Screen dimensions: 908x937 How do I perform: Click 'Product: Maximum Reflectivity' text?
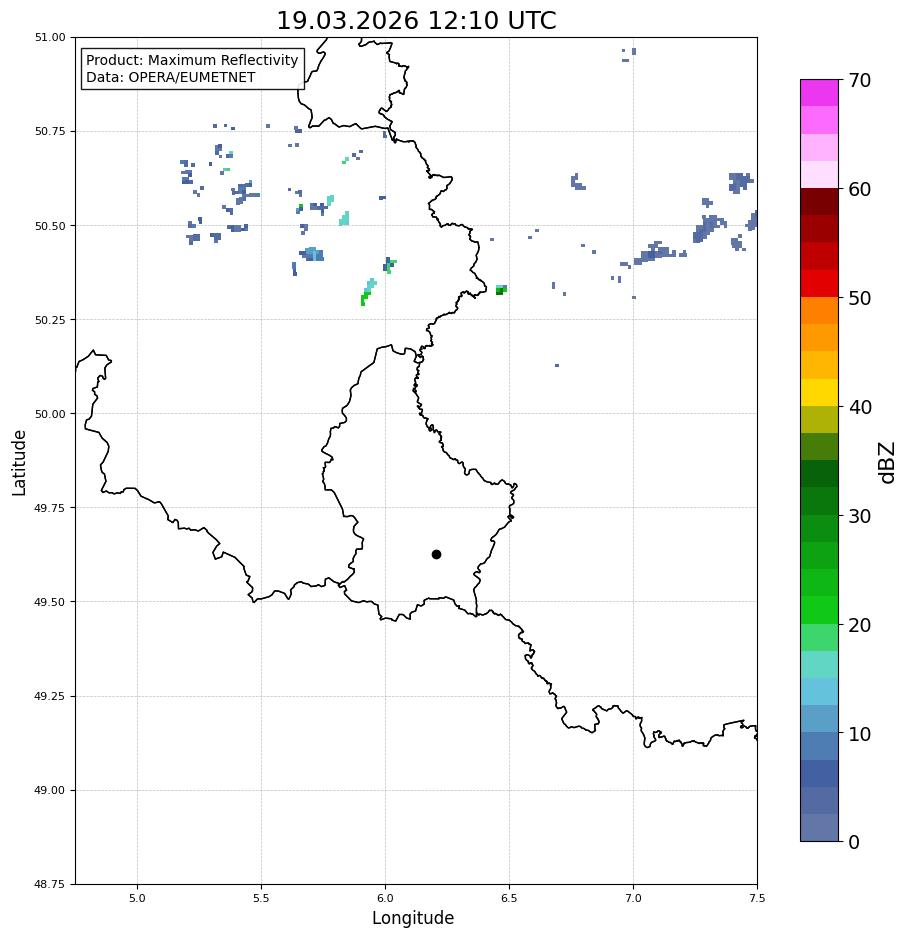(x=192, y=60)
